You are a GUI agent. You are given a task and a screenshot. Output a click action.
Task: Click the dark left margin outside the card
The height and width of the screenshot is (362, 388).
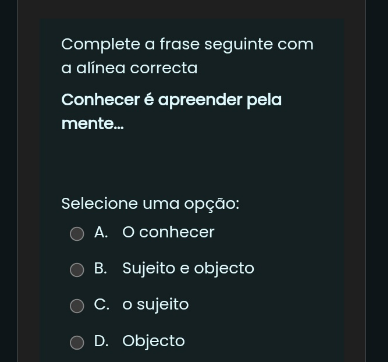(8, 181)
